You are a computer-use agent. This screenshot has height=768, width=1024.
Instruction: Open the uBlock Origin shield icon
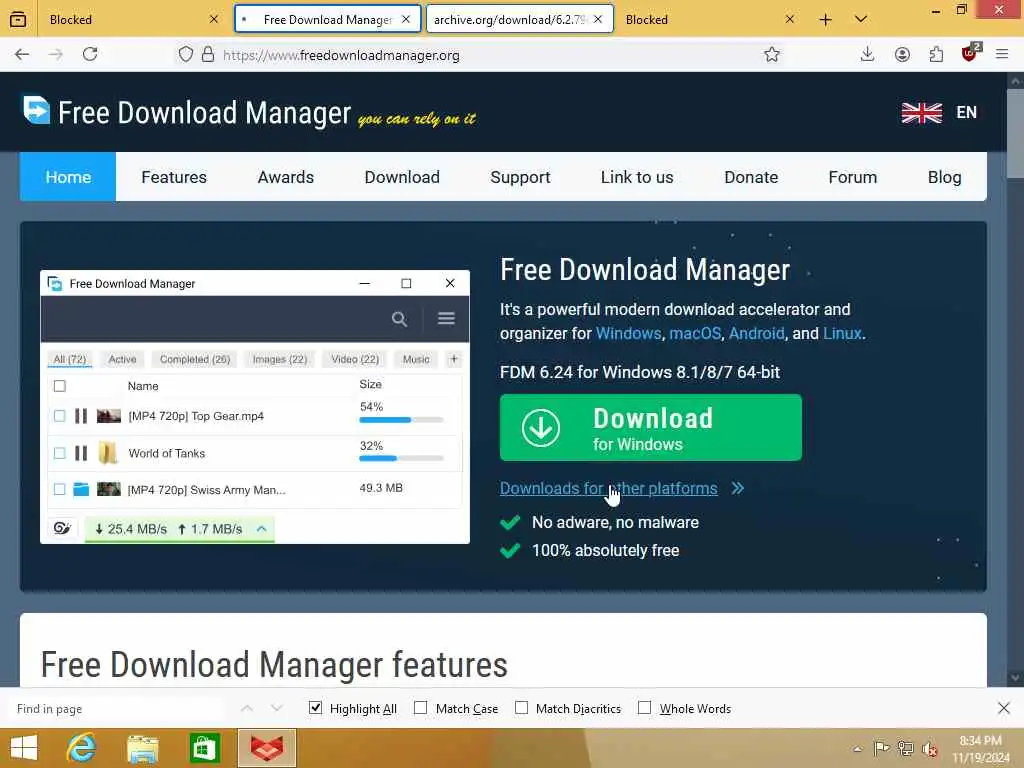pyautogui.click(x=970, y=54)
